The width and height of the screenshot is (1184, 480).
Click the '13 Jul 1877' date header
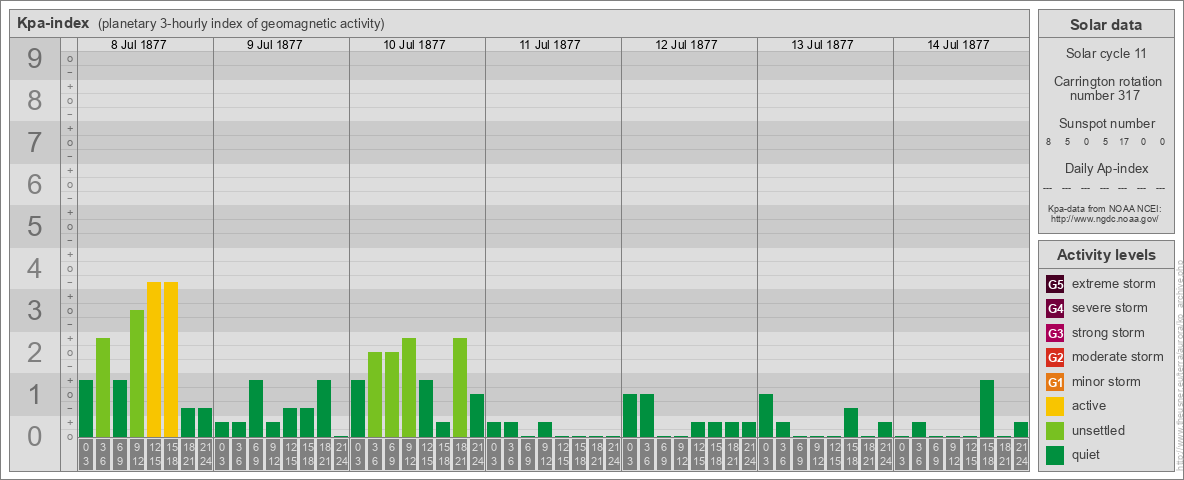click(x=822, y=45)
